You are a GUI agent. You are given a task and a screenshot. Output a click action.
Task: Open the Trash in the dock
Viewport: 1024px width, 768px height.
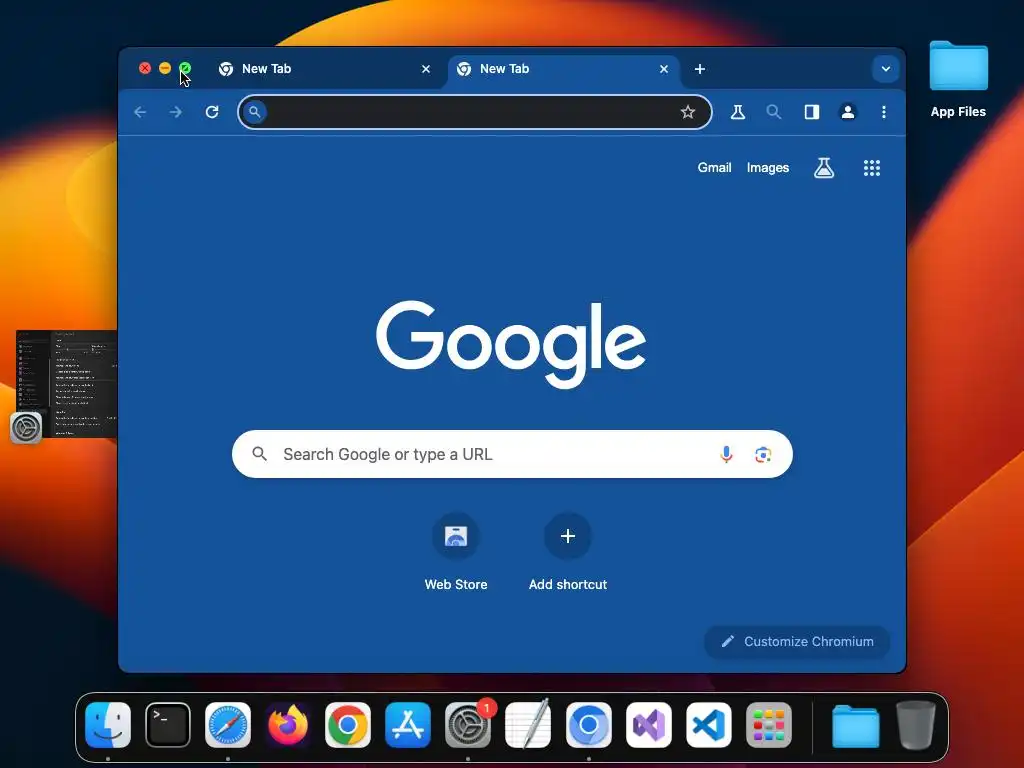(x=916, y=725)
